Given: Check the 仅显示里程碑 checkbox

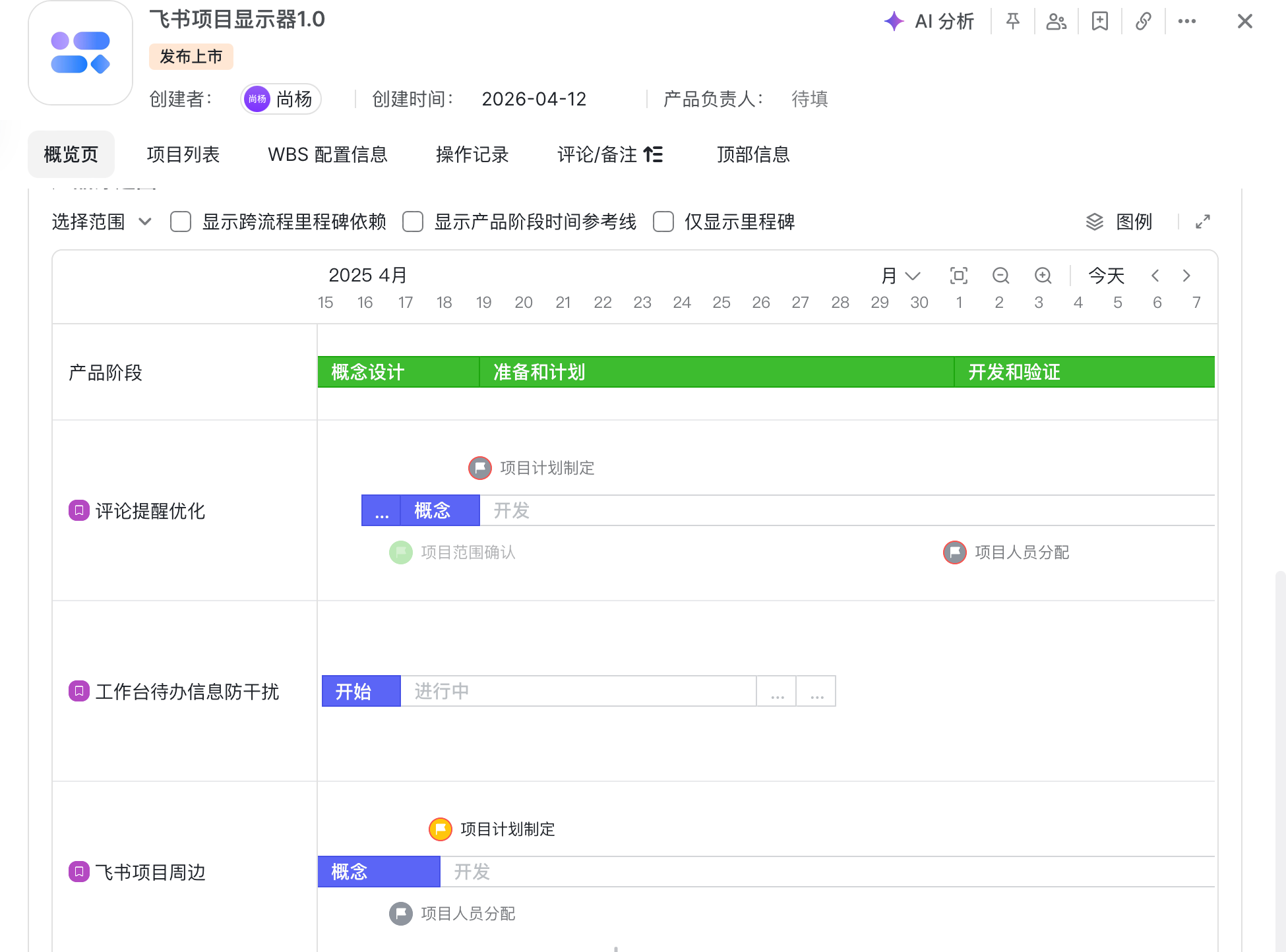Looking at the screenshot, I should [663, 222].
